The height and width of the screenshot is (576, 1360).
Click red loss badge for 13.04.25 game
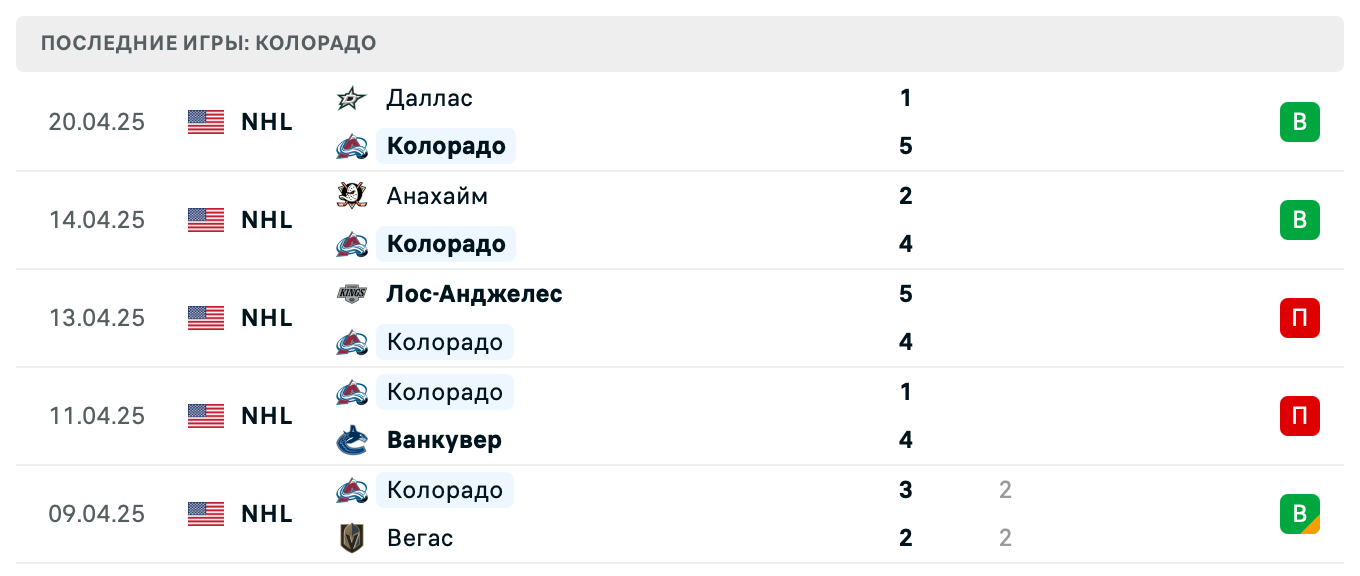click(1300, 318)
